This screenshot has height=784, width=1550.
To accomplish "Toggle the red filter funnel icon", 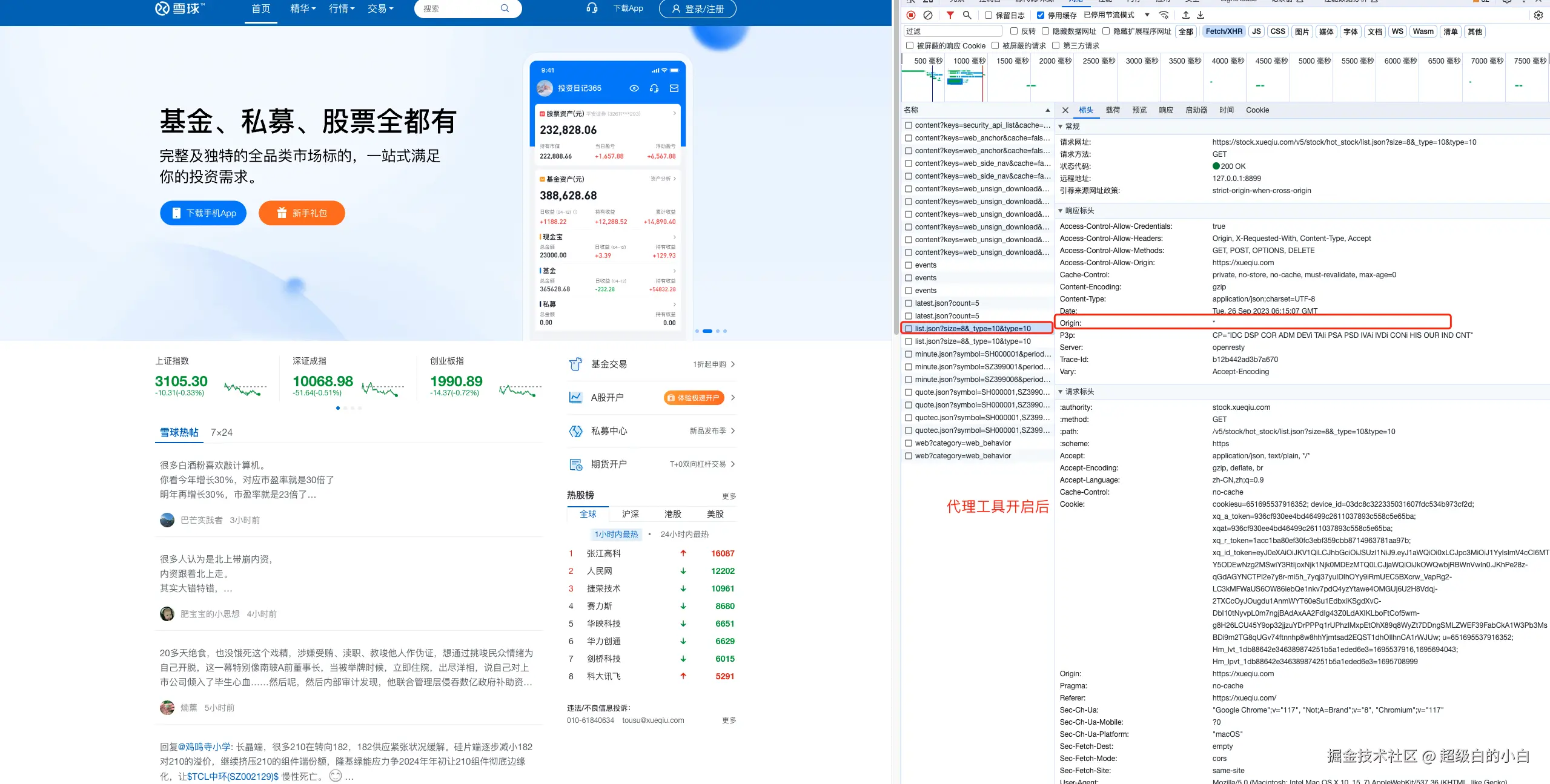I will [950, 15].
